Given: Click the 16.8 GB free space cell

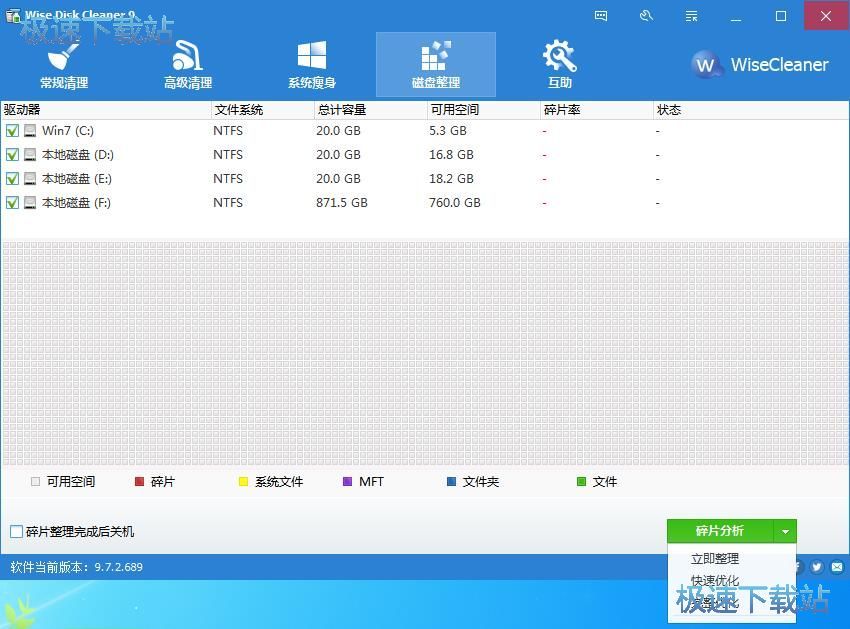Looking at the screenshot, I should 451,155.
